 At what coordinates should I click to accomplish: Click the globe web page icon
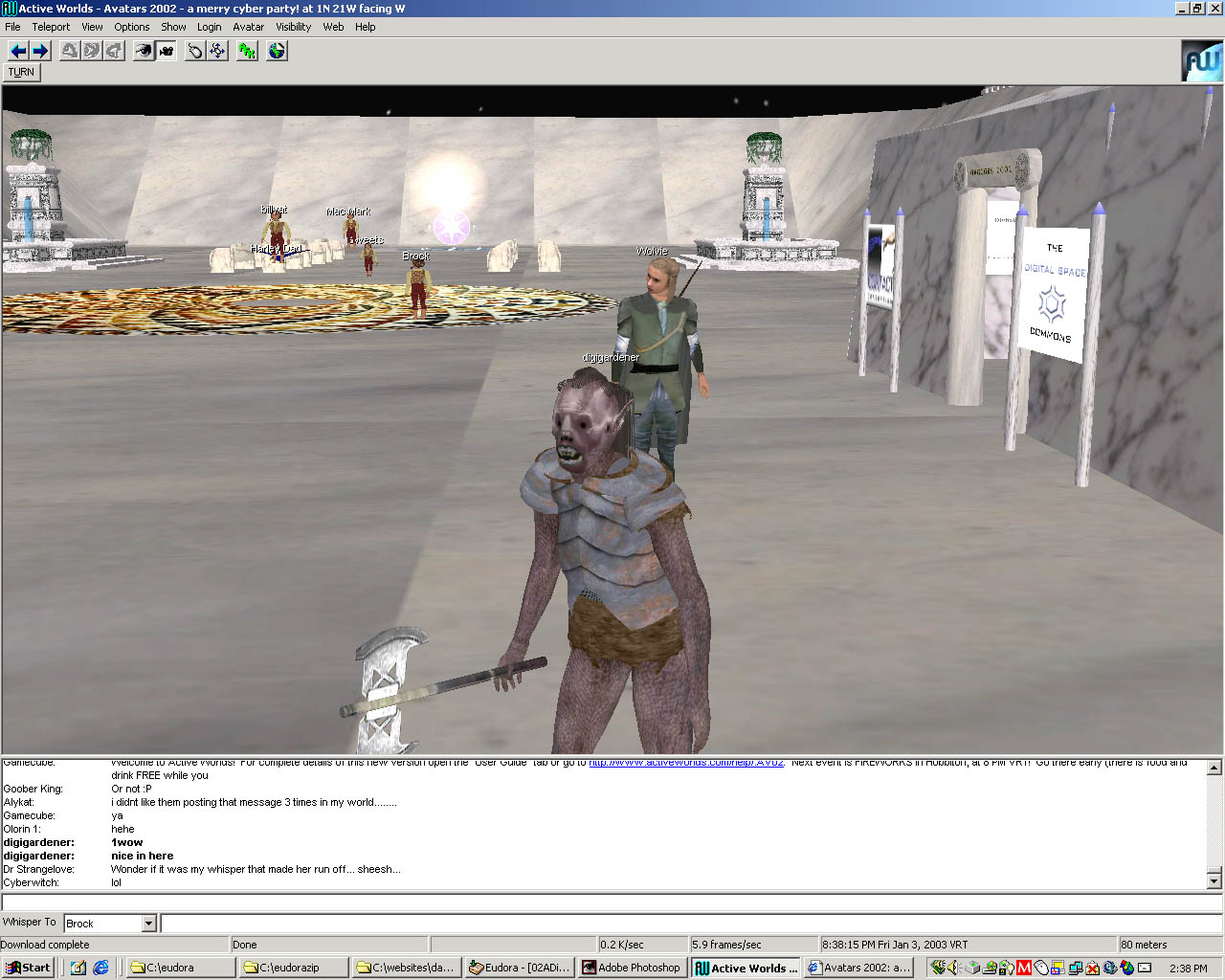point(277,51)
